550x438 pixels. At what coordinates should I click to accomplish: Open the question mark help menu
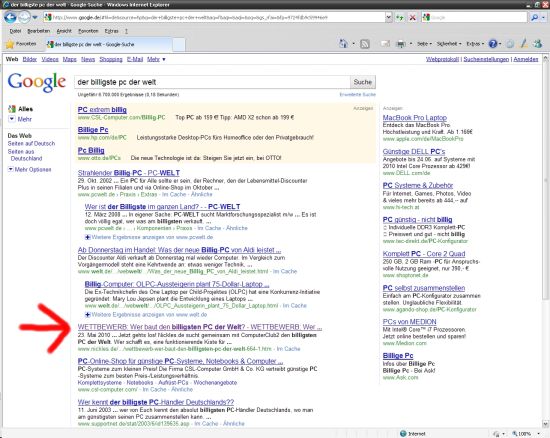tap(126, 31)
